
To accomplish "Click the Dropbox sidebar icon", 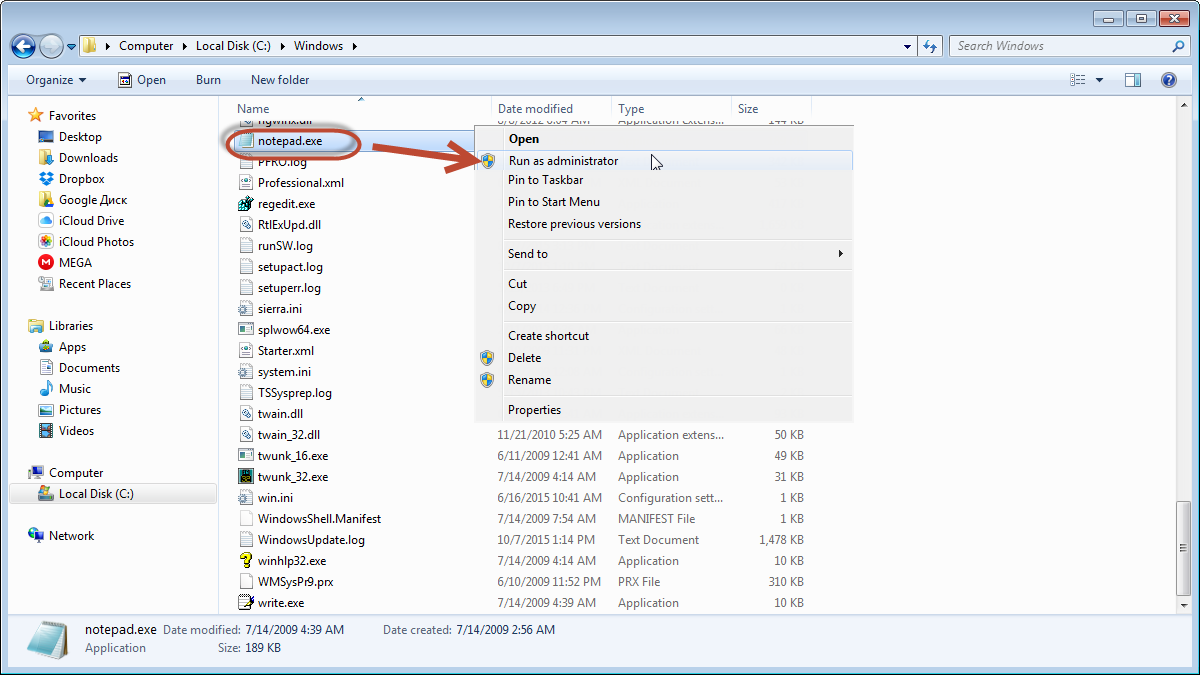I will 46,179.
